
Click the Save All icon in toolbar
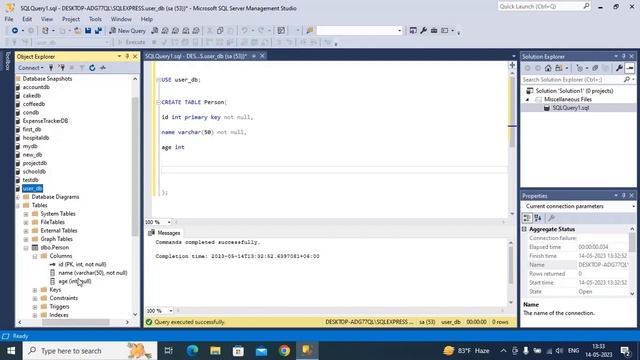pos(98,31)
